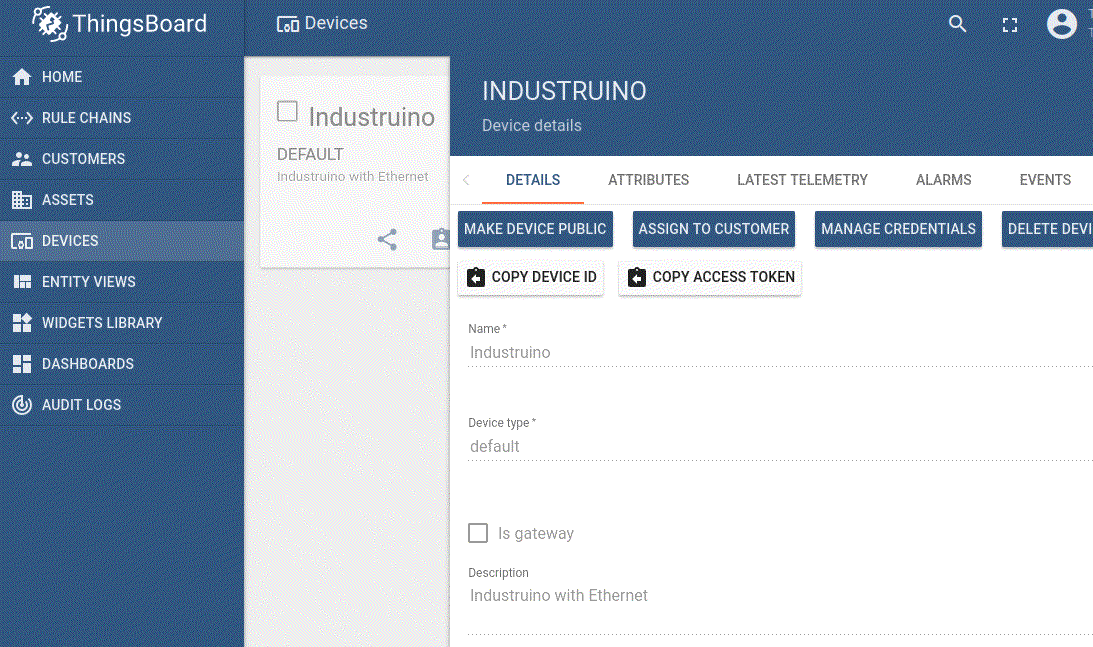Screen dimensions: 1093x647
Task: Click Manage Credentials button
Action: [x=897, y=229]
